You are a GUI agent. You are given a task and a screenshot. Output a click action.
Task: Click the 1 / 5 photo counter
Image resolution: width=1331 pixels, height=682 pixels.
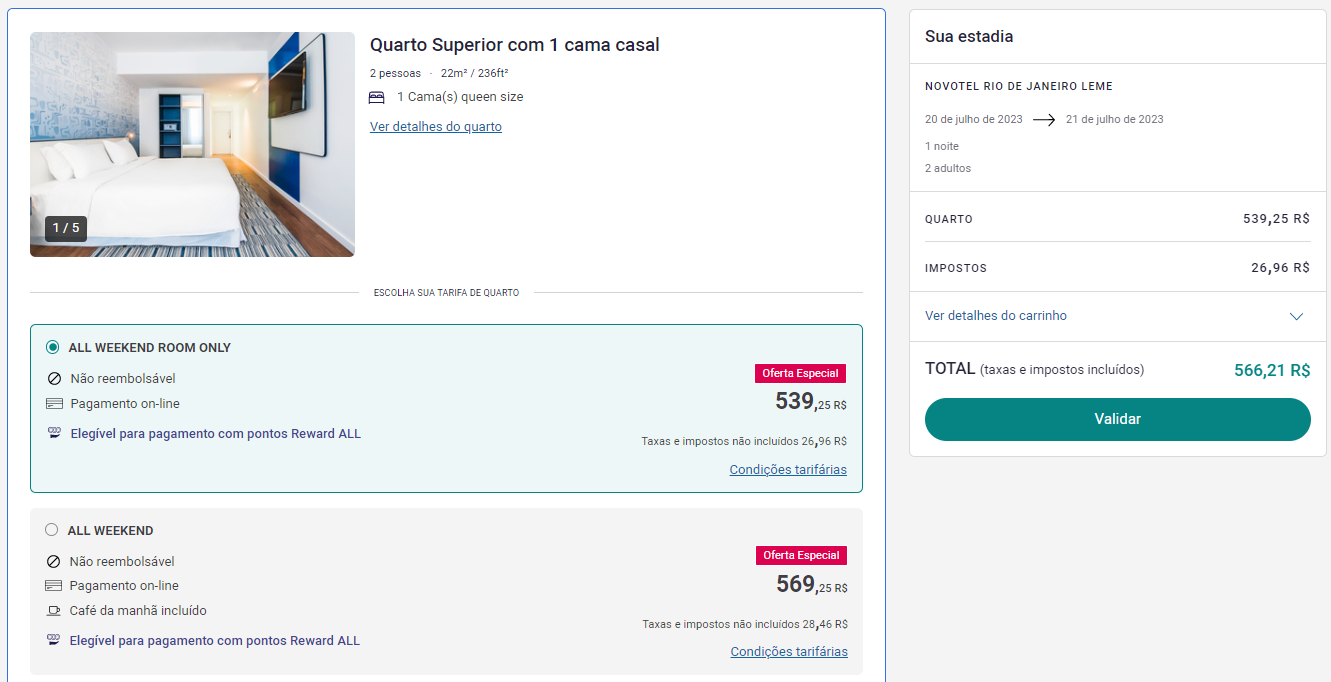pos(66,228)
